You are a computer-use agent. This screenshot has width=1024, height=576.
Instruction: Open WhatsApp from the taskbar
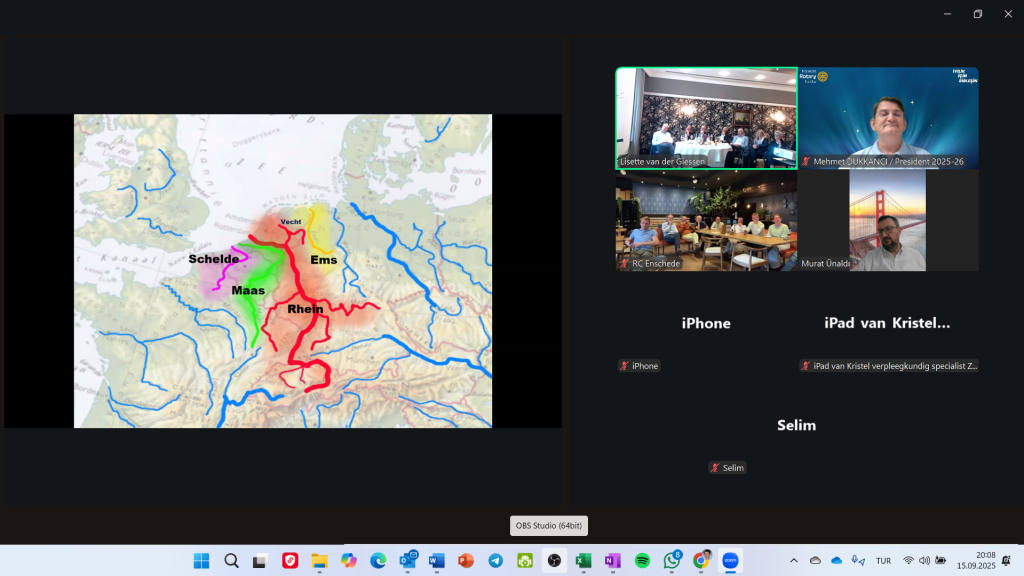click(x=671, y=560)
